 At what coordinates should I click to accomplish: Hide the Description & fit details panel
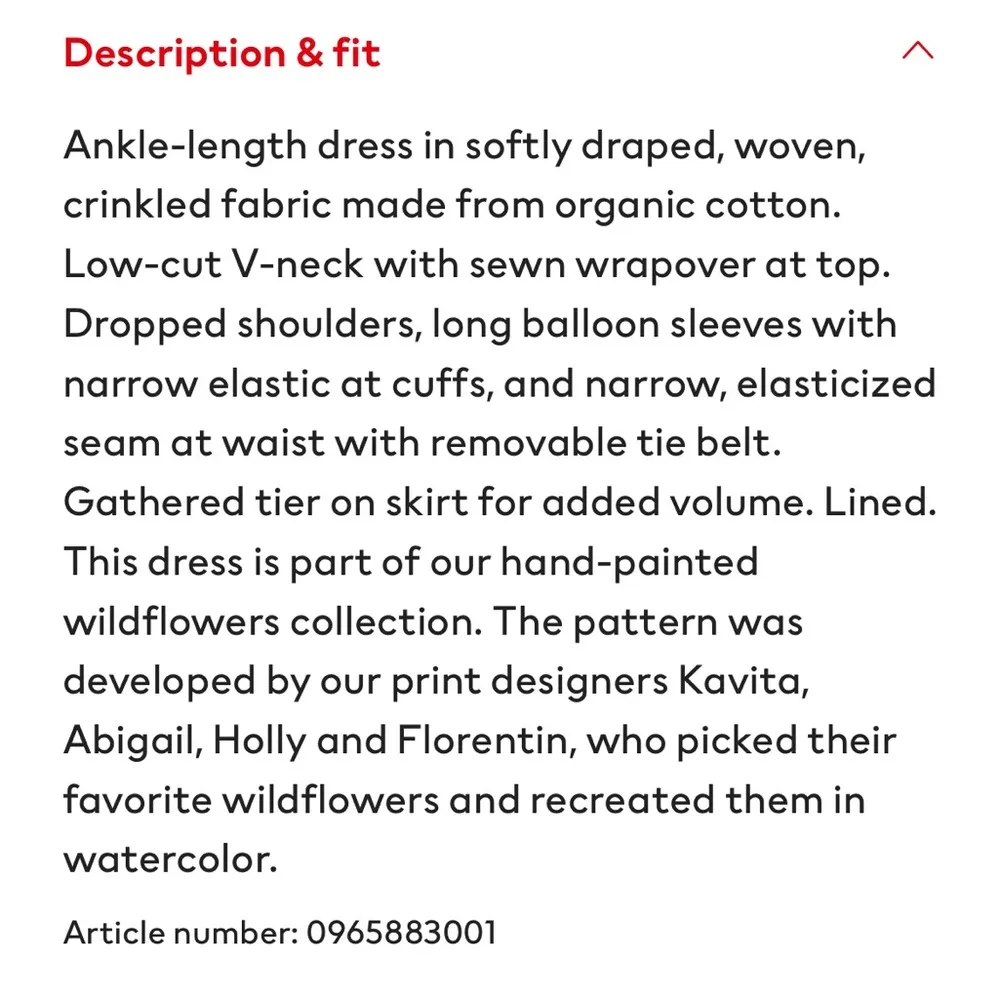[917, 51]
